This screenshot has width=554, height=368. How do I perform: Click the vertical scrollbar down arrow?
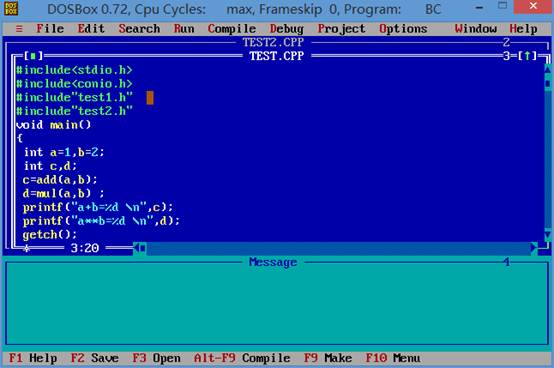548,234
